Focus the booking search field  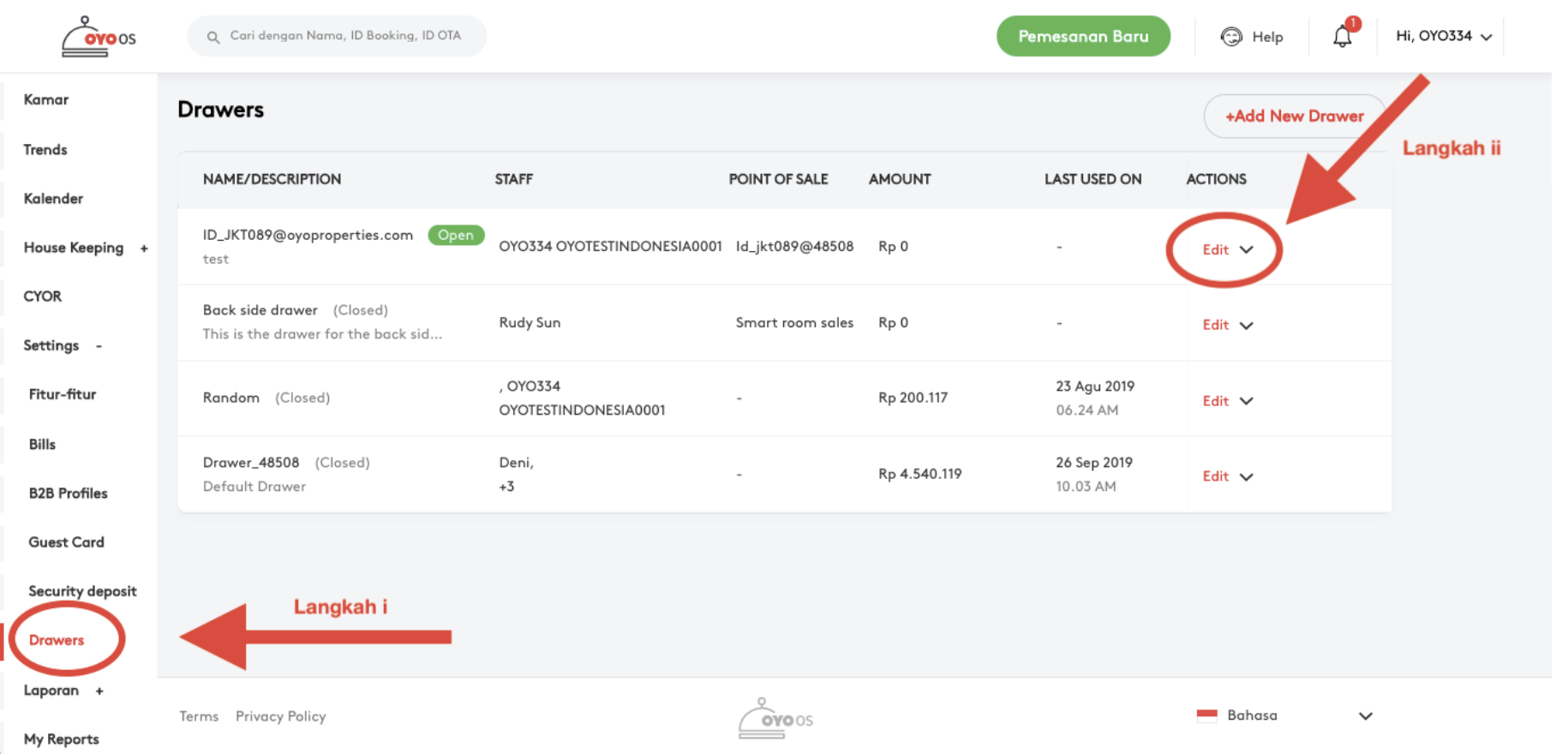[x=337, y=36]
